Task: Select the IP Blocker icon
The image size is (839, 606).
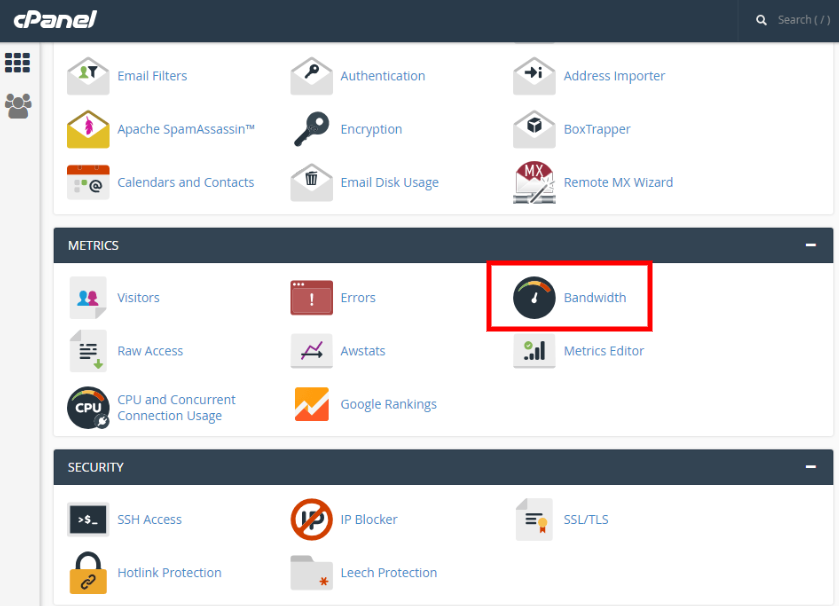Action: [311, 519]
